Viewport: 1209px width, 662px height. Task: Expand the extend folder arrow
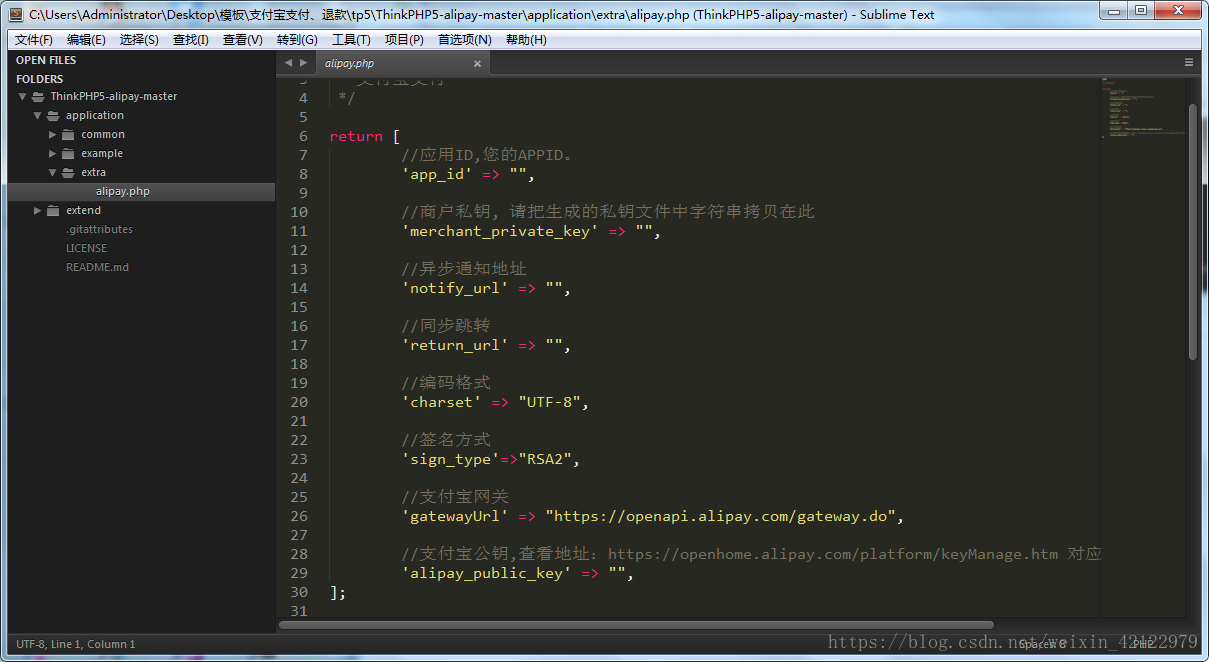[x=38, y=211]
